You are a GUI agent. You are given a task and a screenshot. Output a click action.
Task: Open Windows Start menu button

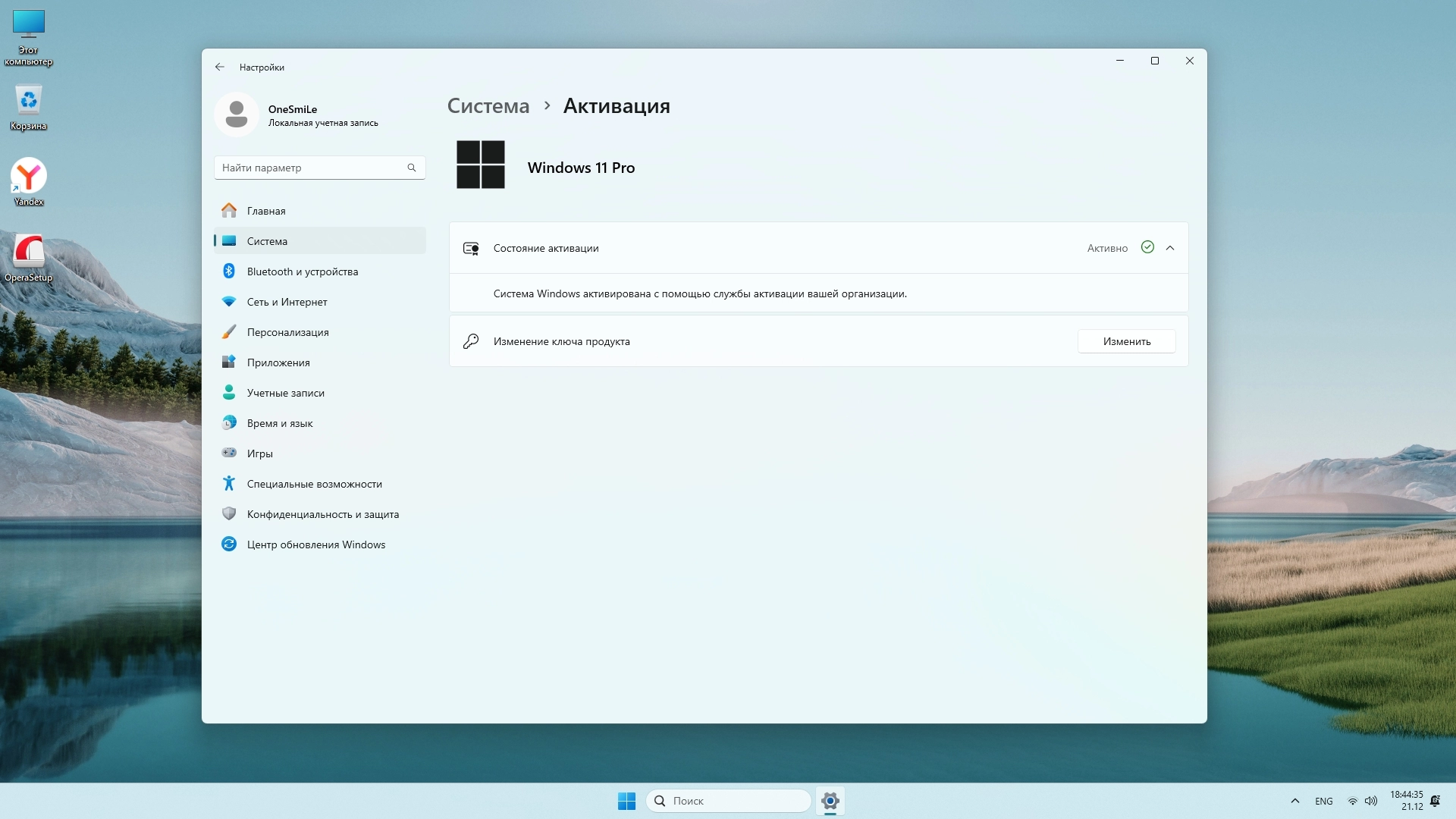[626, 801]
